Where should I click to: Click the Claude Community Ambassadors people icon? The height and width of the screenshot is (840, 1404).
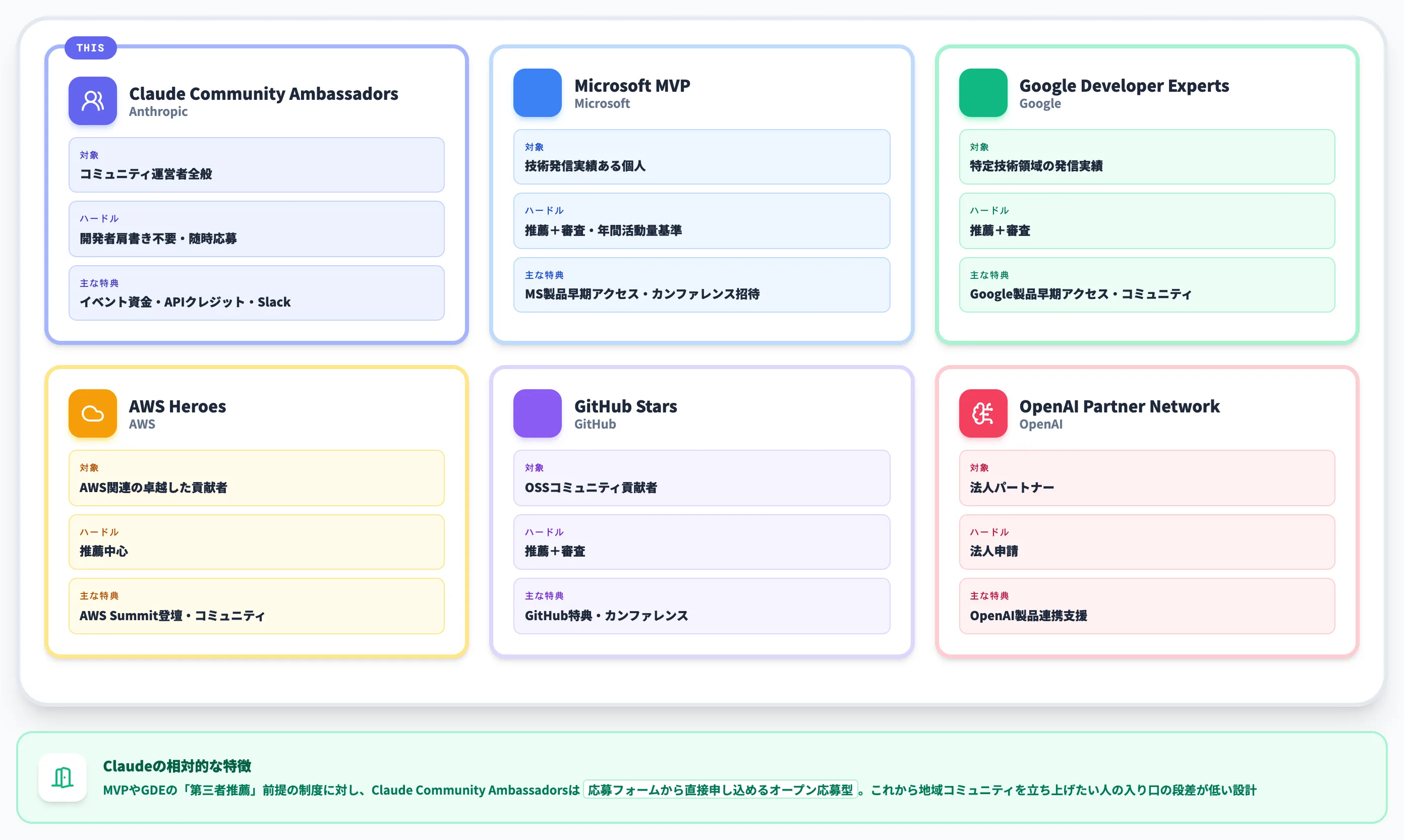tap(92, 101)
